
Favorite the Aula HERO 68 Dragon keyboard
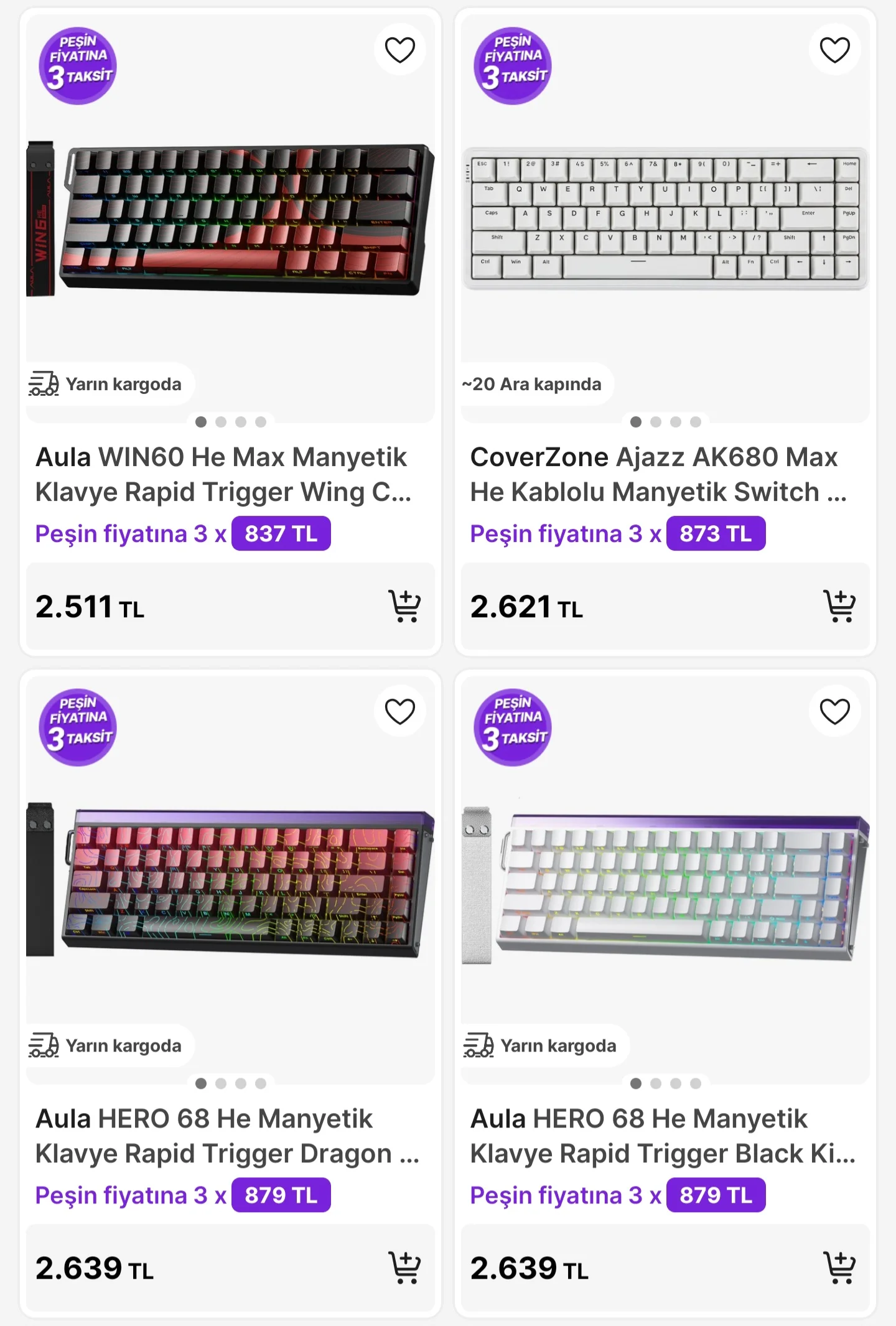399,711
